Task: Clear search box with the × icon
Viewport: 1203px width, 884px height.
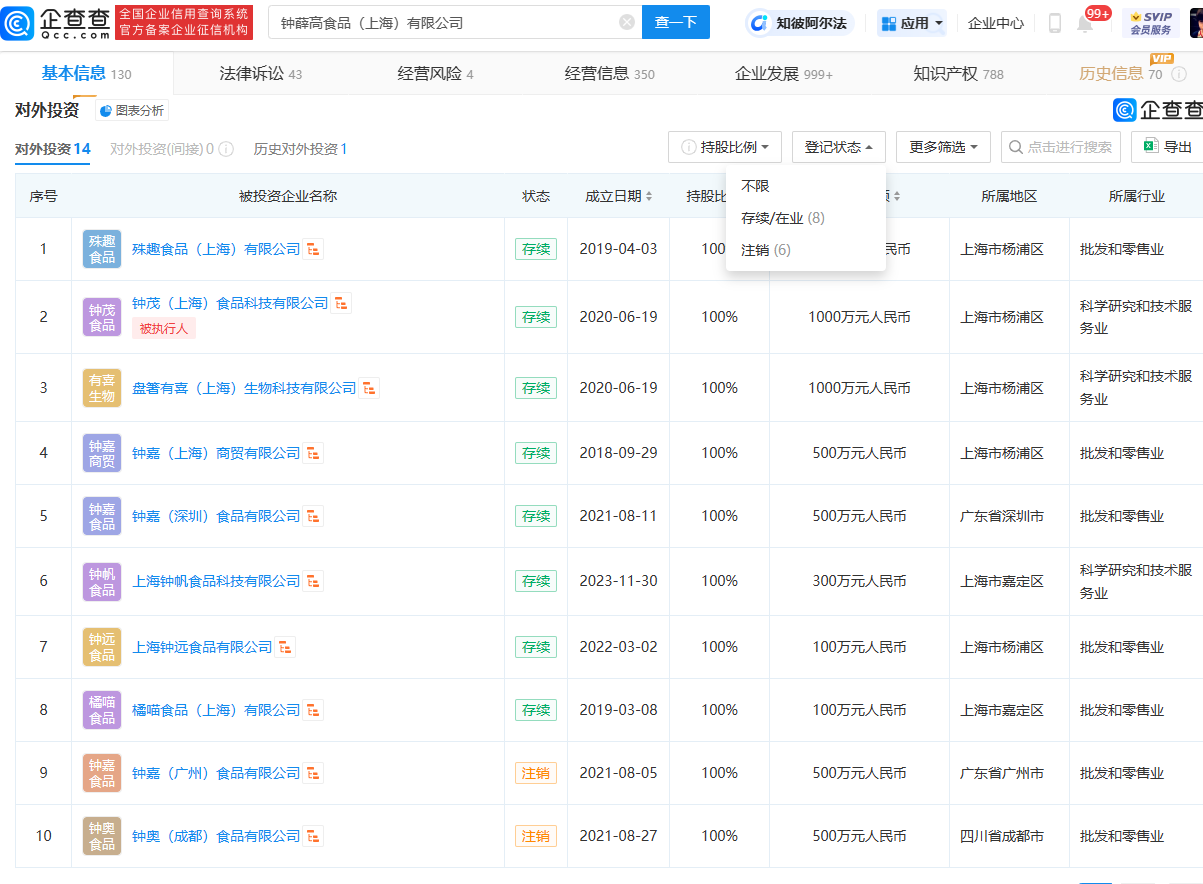Action: click(627, 22)
